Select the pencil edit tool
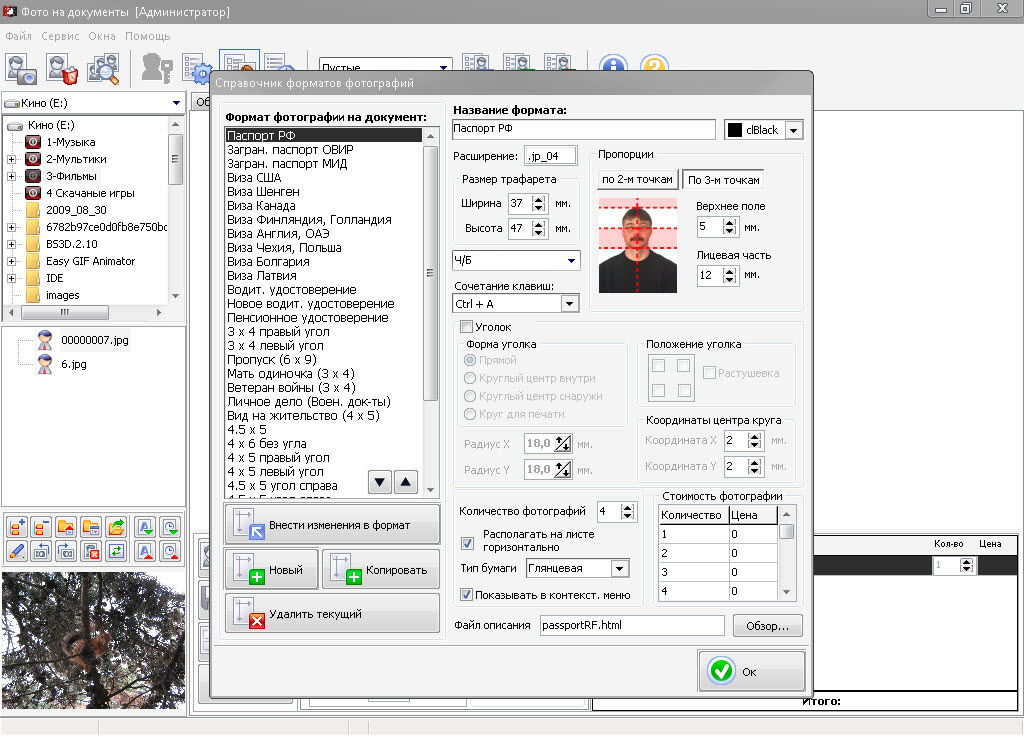The height and width of the screenshot is (736, 1024). tap(17, 549)
